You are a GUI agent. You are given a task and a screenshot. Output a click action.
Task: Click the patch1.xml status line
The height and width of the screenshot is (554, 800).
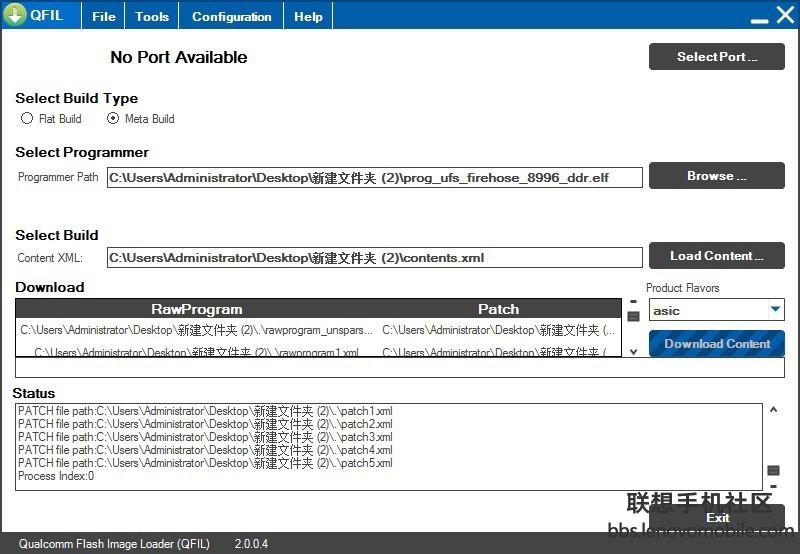[205, 411]
